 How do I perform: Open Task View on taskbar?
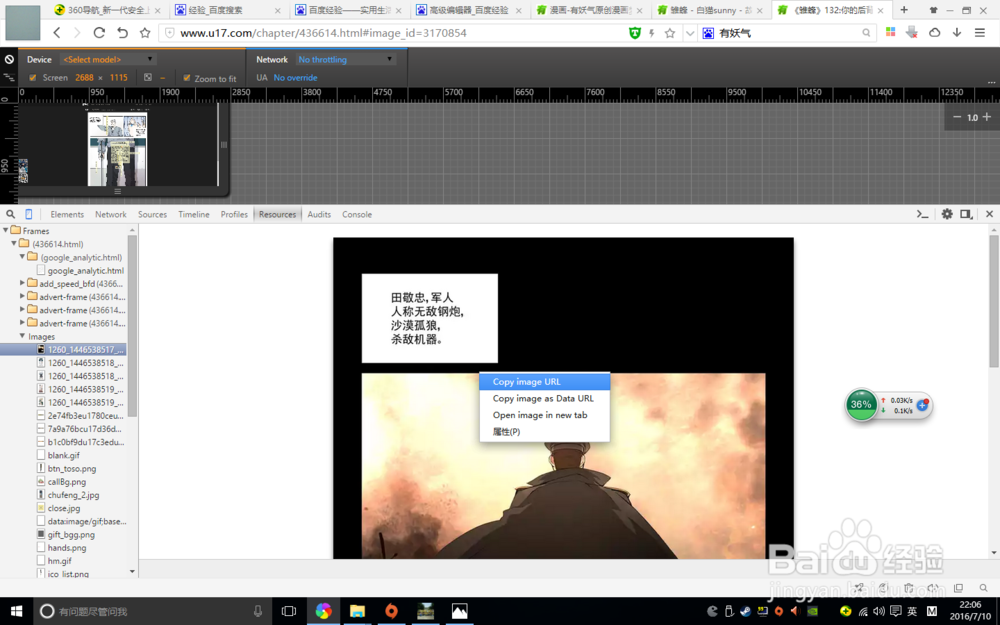point(289,611)
